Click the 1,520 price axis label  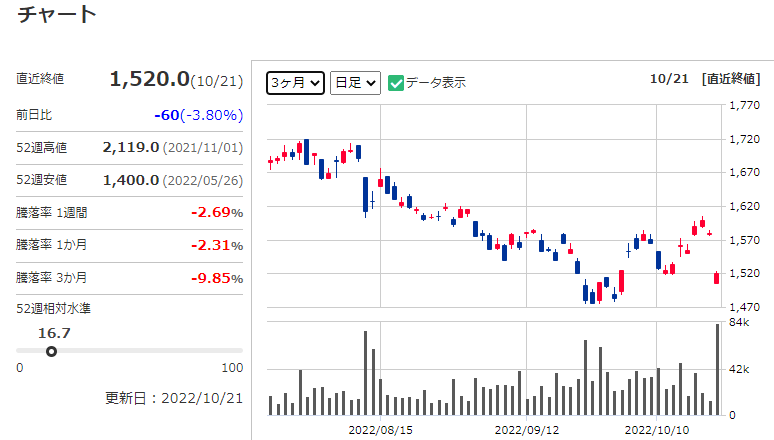tap(744, 273)
